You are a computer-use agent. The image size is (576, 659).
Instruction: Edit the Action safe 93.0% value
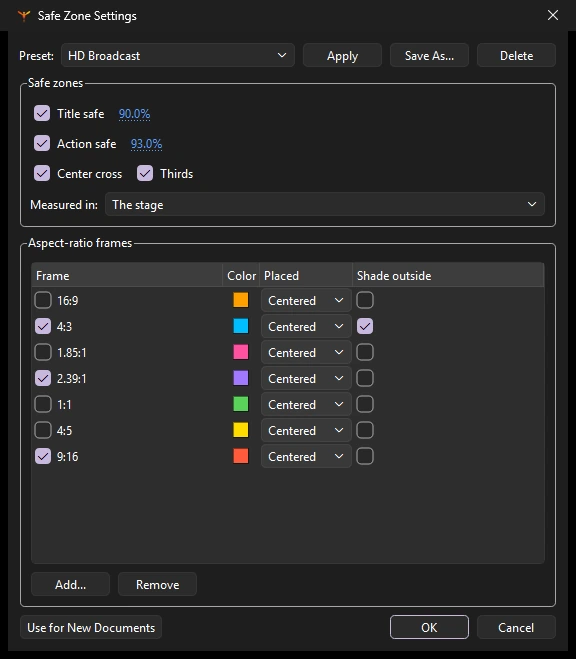coord(146,144)
